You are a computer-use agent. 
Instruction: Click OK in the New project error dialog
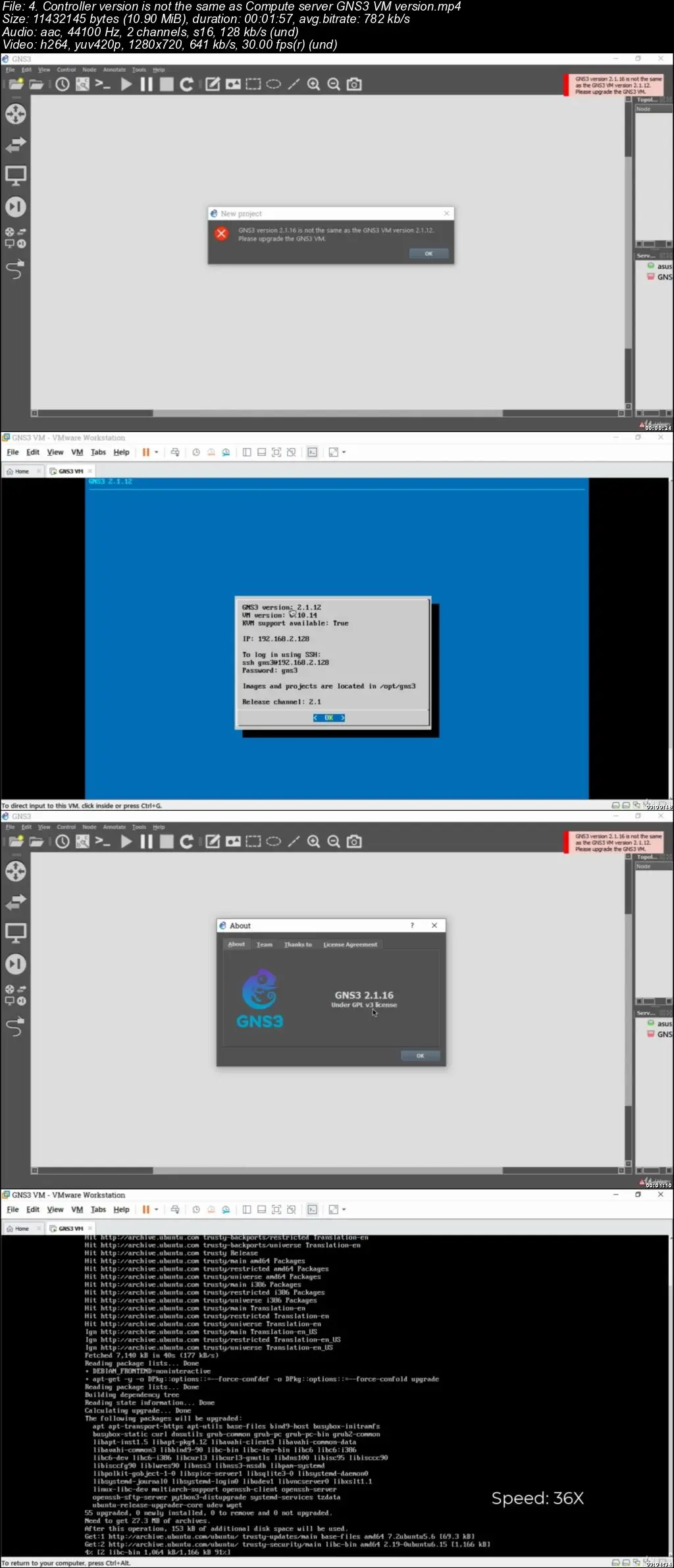pos(428,254)
